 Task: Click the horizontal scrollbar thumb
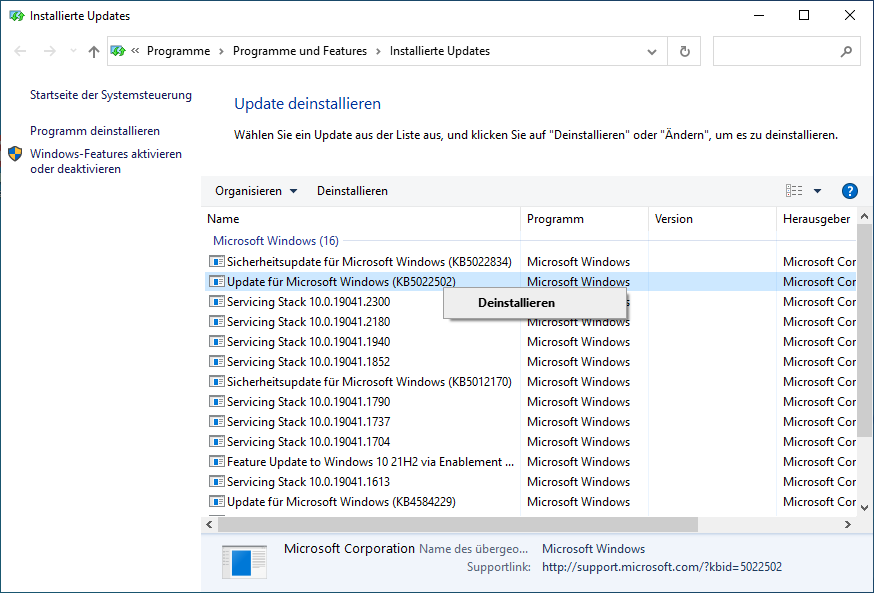pos(458,524)
